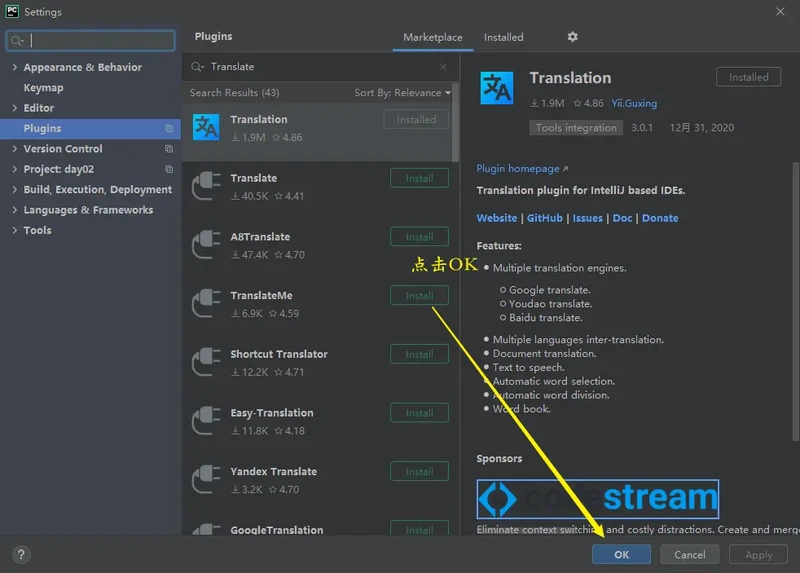Image resolution: width=800 pixels, height=573 pixels.
Task: Open the Plugin homepage link
Action: click(521, 169)
